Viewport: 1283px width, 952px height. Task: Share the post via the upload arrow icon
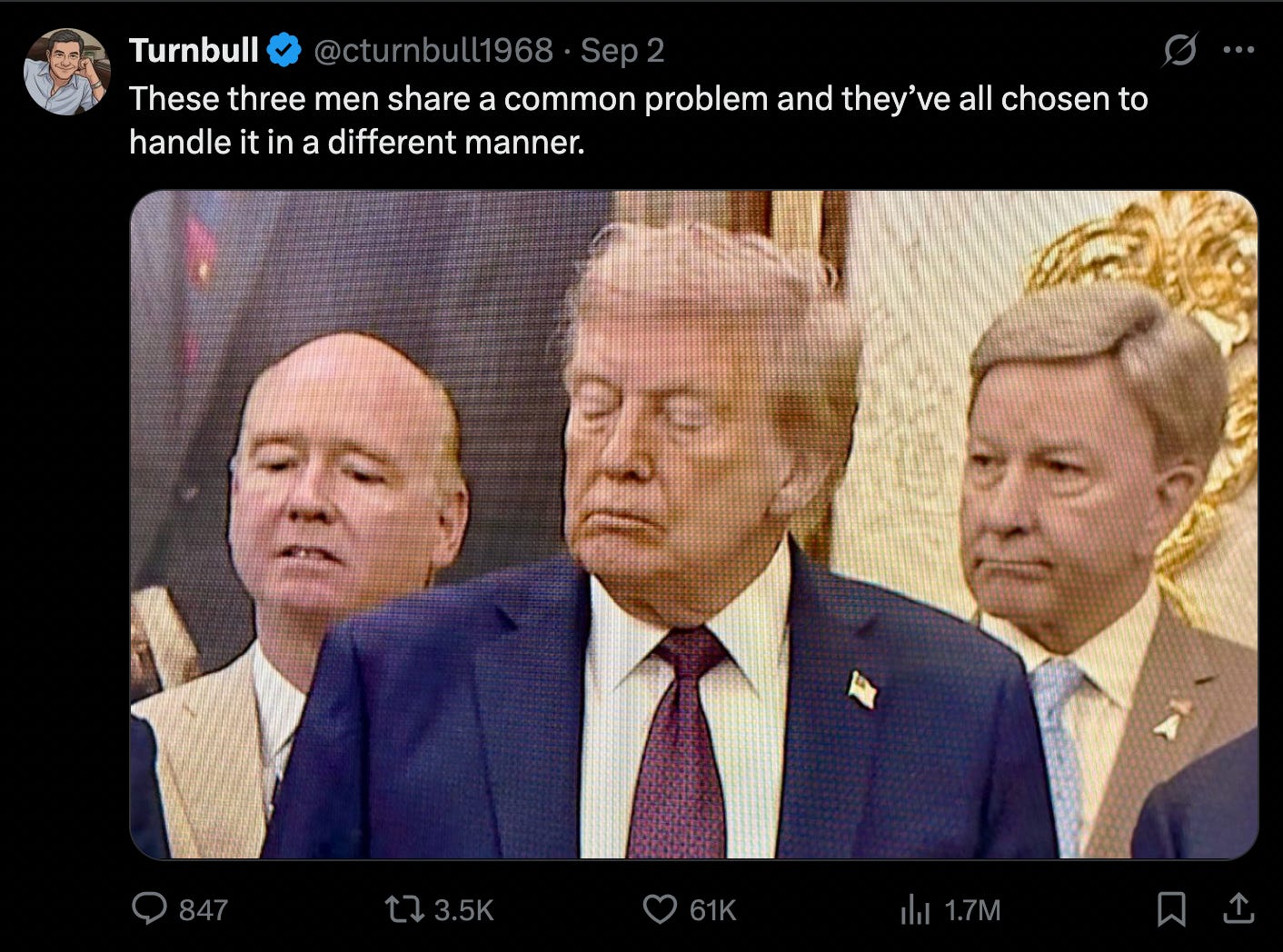(1239, 908)
